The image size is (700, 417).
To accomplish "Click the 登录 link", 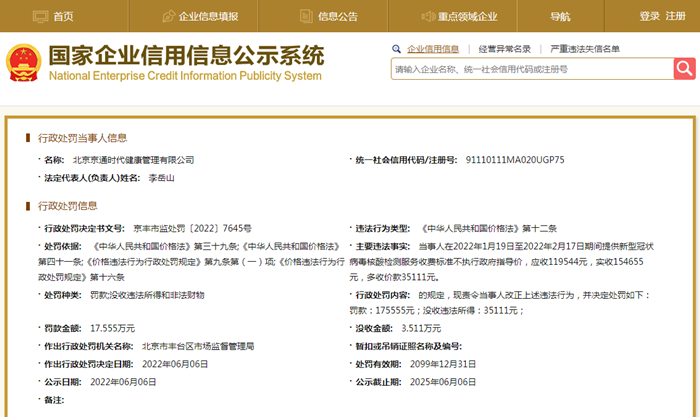I will coord(649,16).
